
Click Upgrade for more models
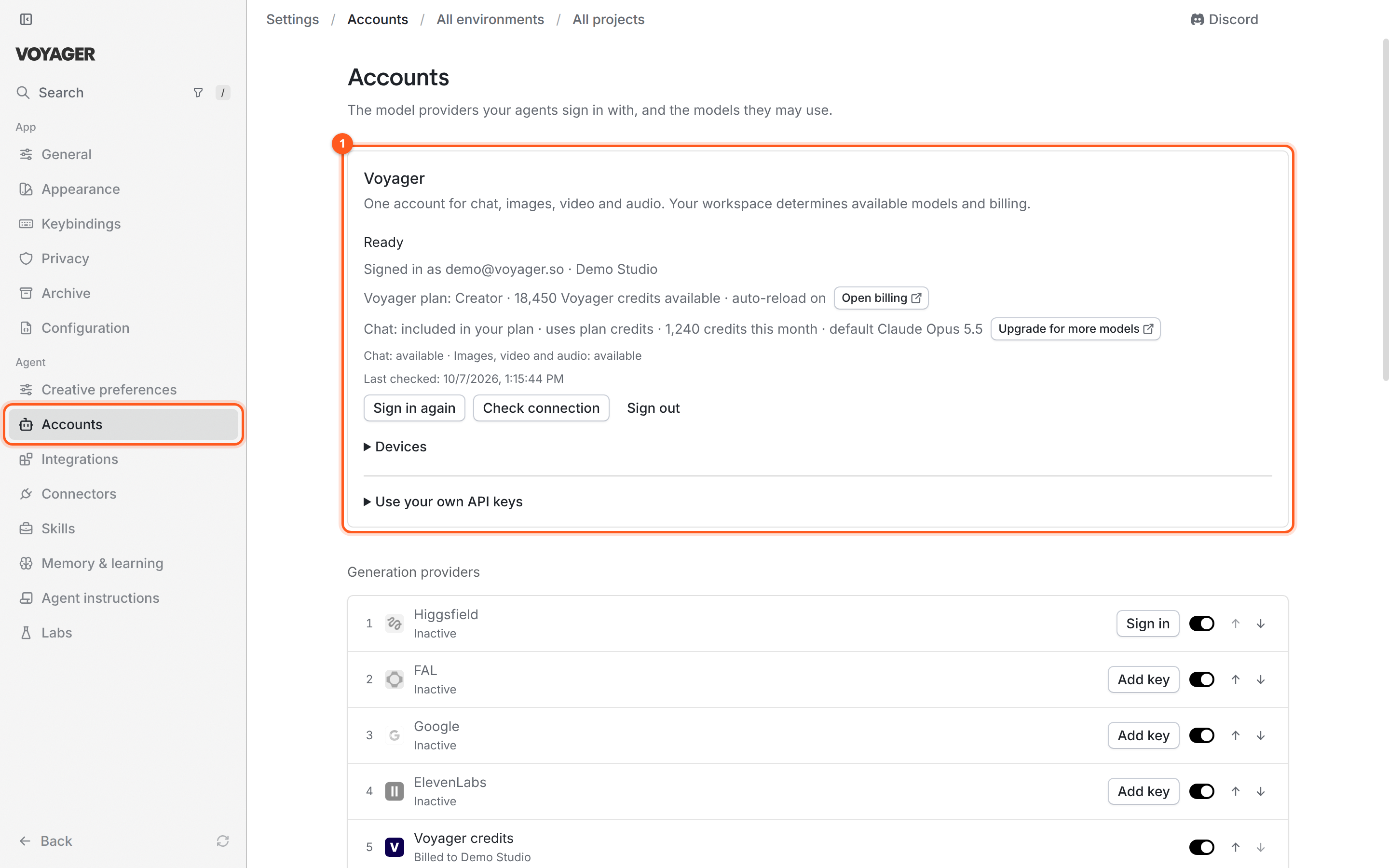pyautogui.click(x=1075, y=329)
